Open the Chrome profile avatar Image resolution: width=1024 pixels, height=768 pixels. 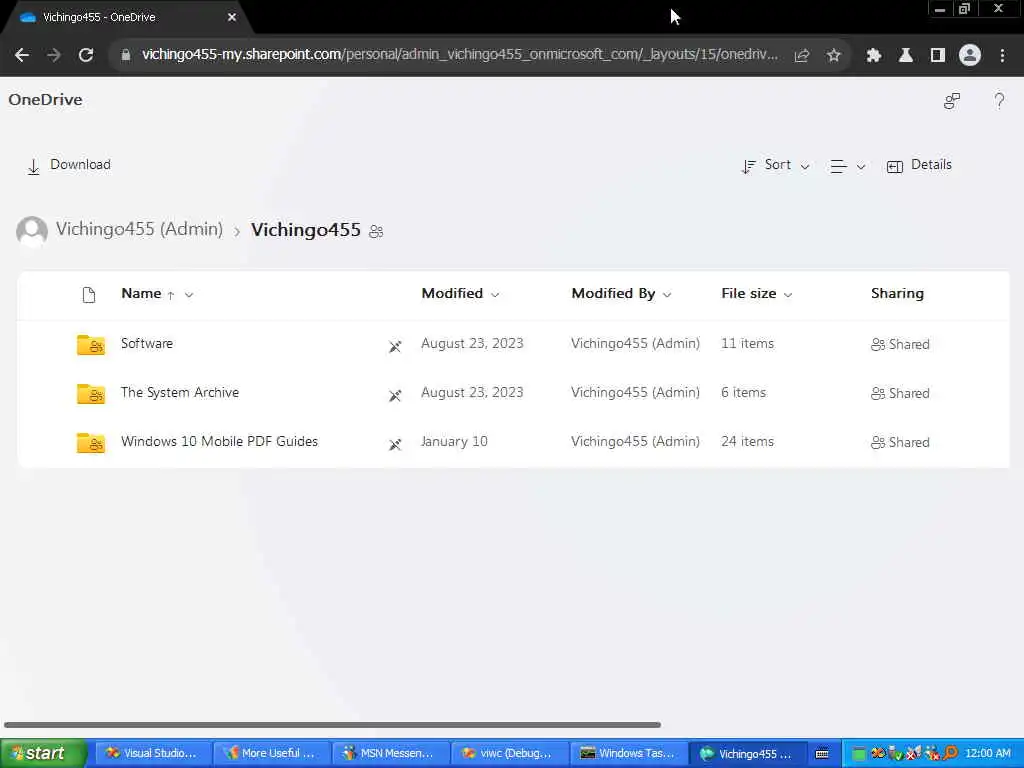pyautogui.click(x=970, y=55)
